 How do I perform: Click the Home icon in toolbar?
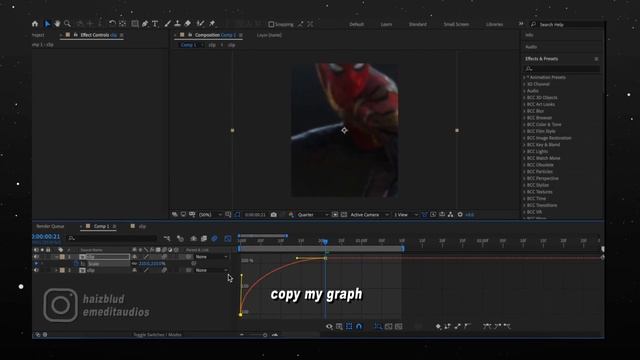click(x=35, y=24)
